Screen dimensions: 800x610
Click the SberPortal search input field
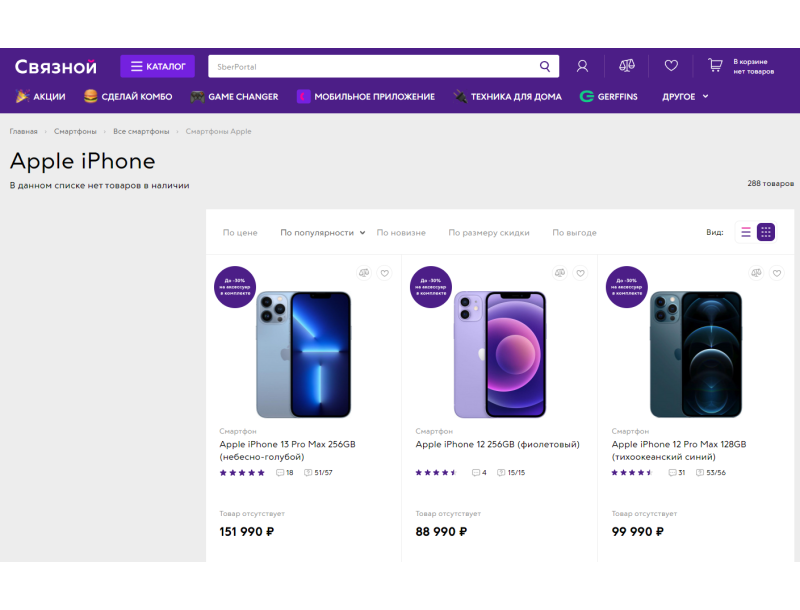(x=370, y=67)
